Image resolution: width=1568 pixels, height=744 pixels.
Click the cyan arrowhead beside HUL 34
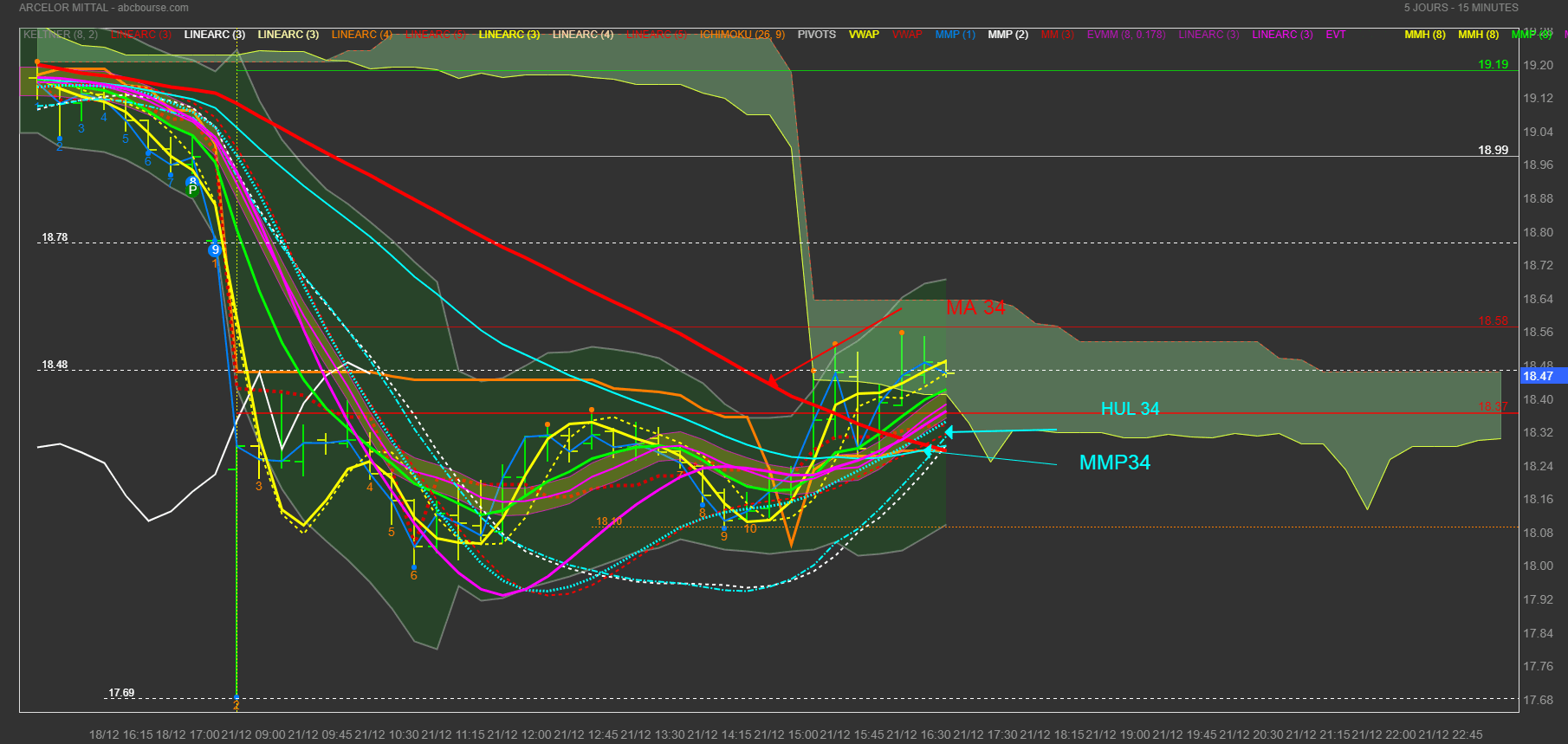949,432
